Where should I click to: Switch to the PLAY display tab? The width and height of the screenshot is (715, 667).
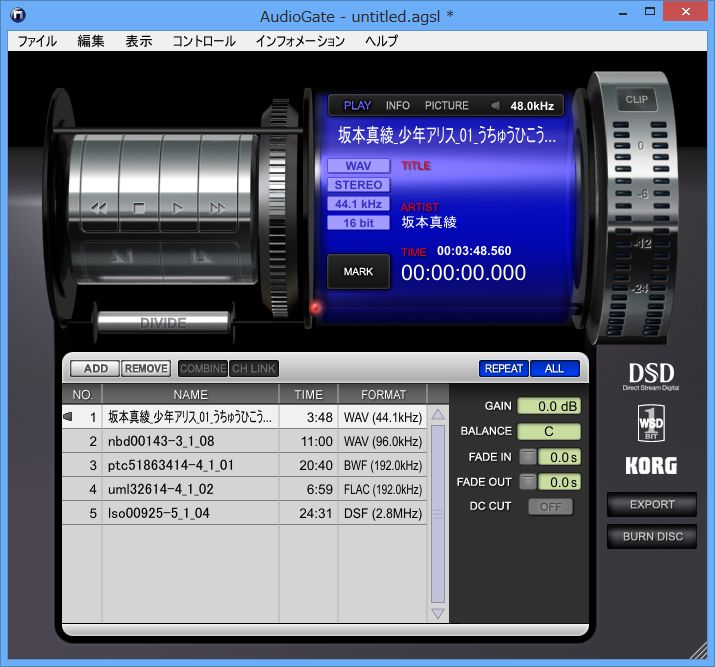(x=357, y=106)
